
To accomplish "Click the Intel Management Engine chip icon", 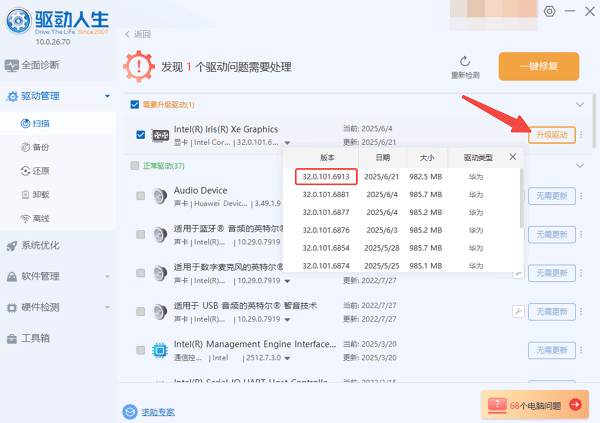I will click(x=160, y=350).
